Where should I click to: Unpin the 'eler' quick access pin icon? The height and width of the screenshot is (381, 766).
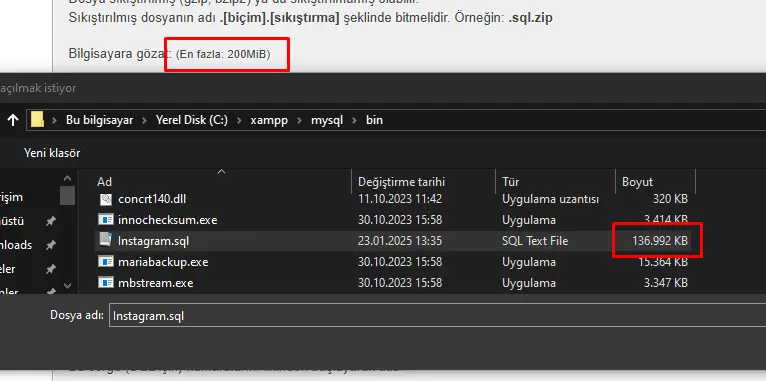tap(50, 269)
